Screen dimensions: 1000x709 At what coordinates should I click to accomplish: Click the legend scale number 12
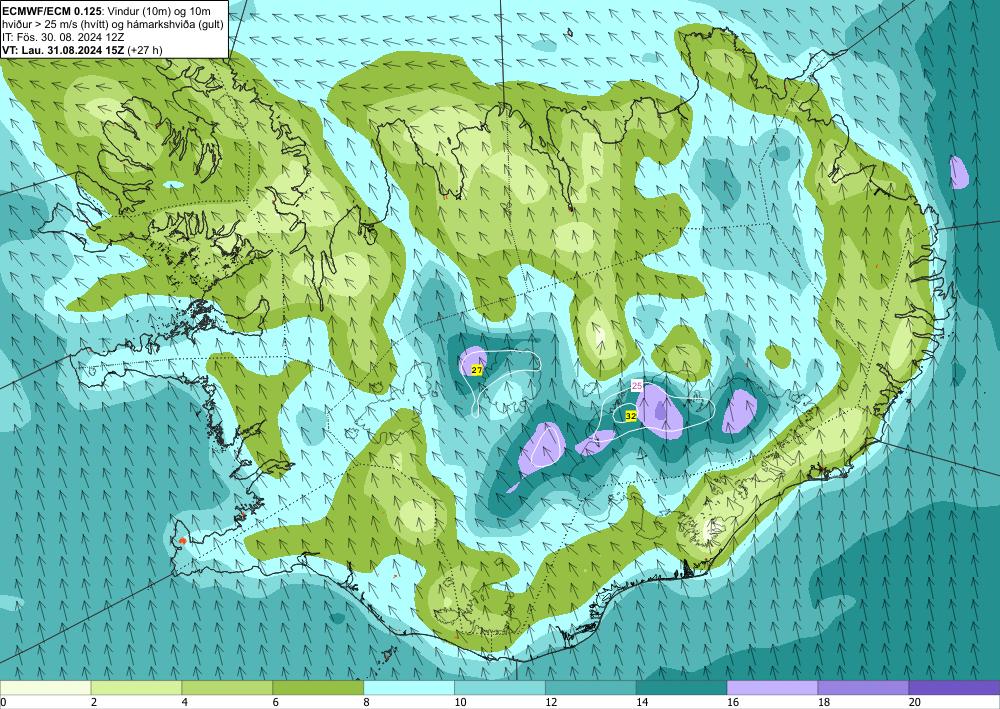pyautogui.click(x=551, y=702)
